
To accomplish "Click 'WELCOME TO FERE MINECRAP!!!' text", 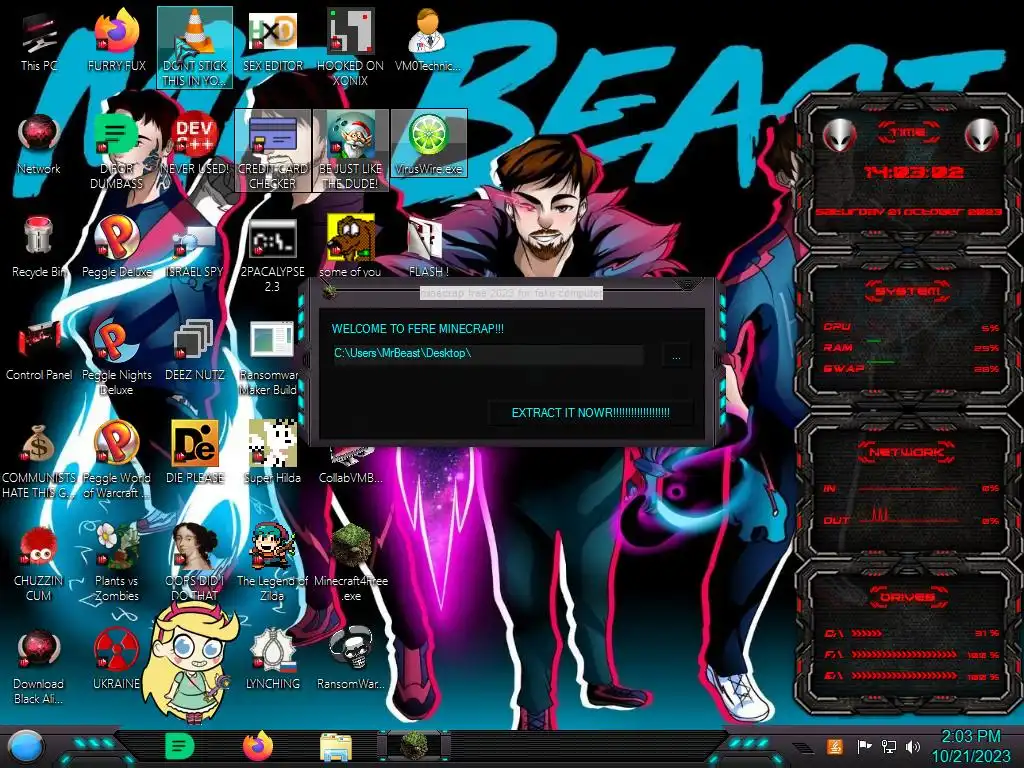I will coord(417,328).
